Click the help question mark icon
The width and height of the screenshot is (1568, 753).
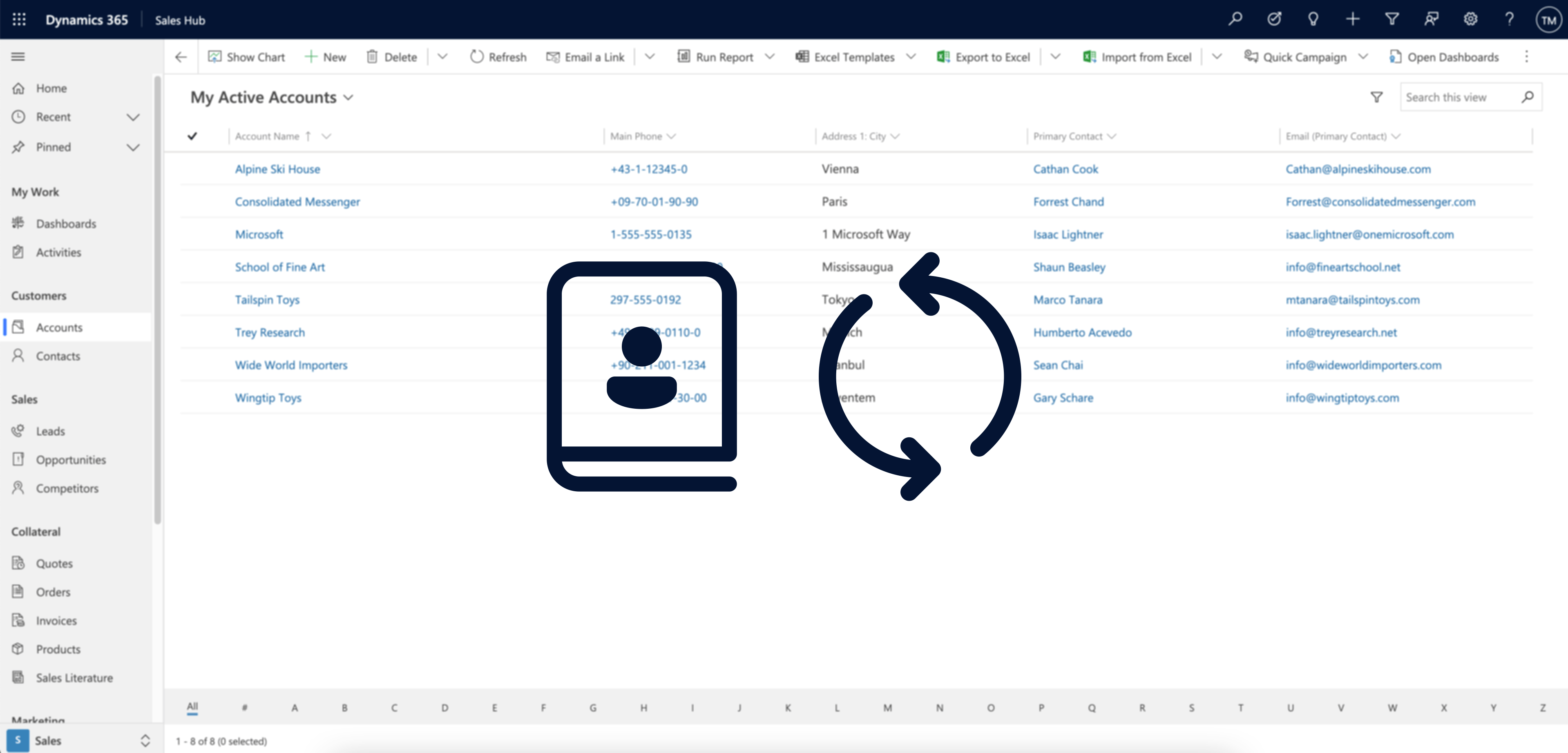pyautogui.click(x=1509, y=20)
